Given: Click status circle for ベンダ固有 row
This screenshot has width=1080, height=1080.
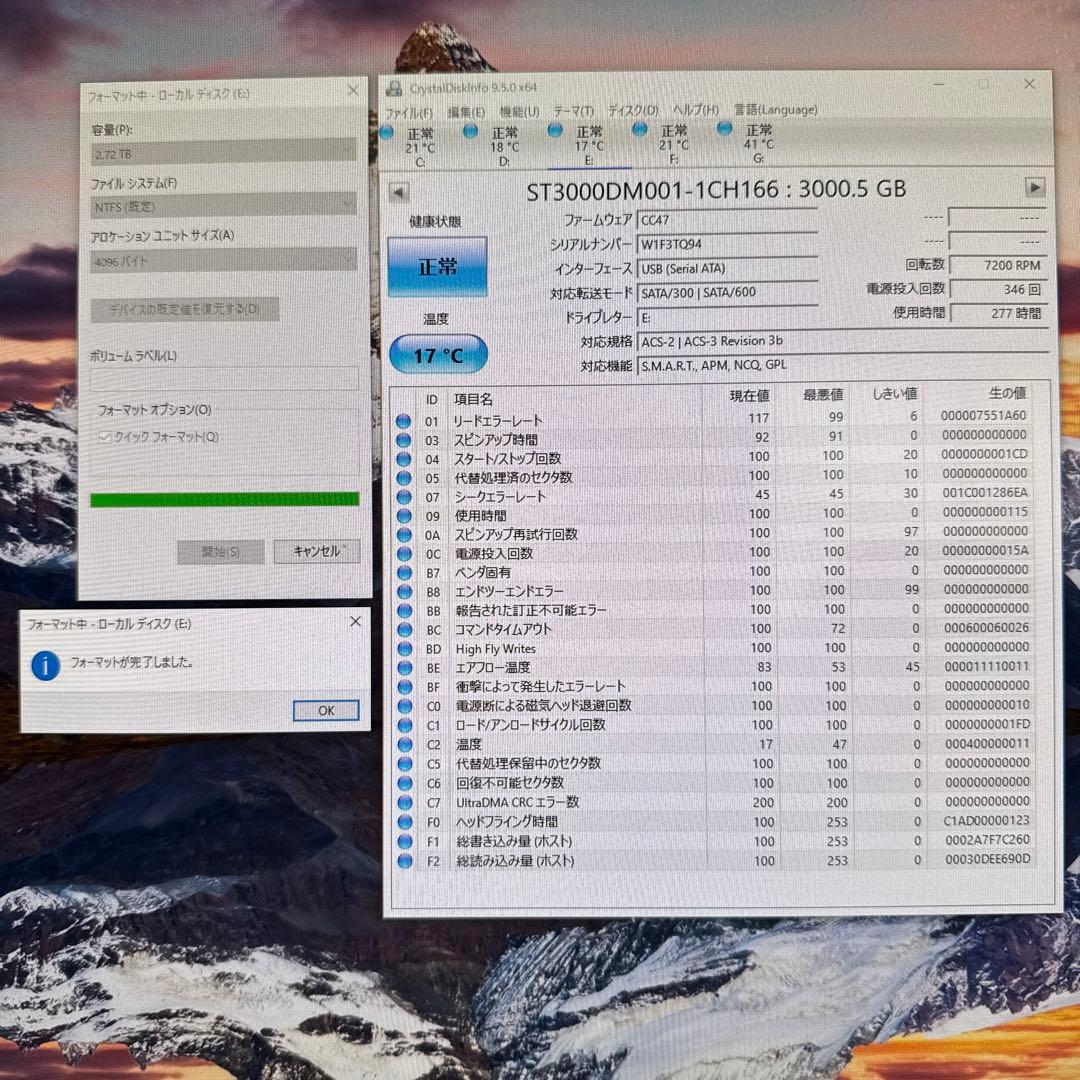Looking at the screenshot, I should point(404,573).
